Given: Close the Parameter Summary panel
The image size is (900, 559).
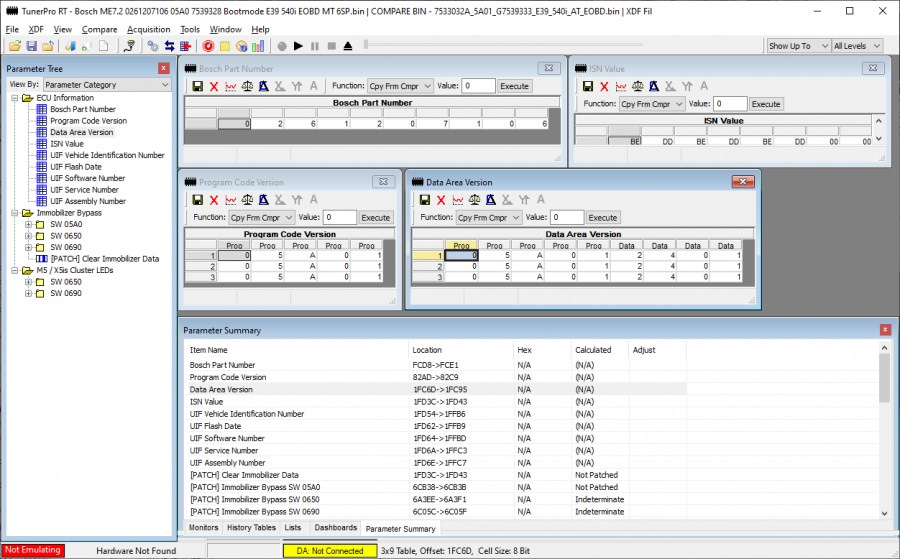Looking at the screenshot, I should [885, 329].
